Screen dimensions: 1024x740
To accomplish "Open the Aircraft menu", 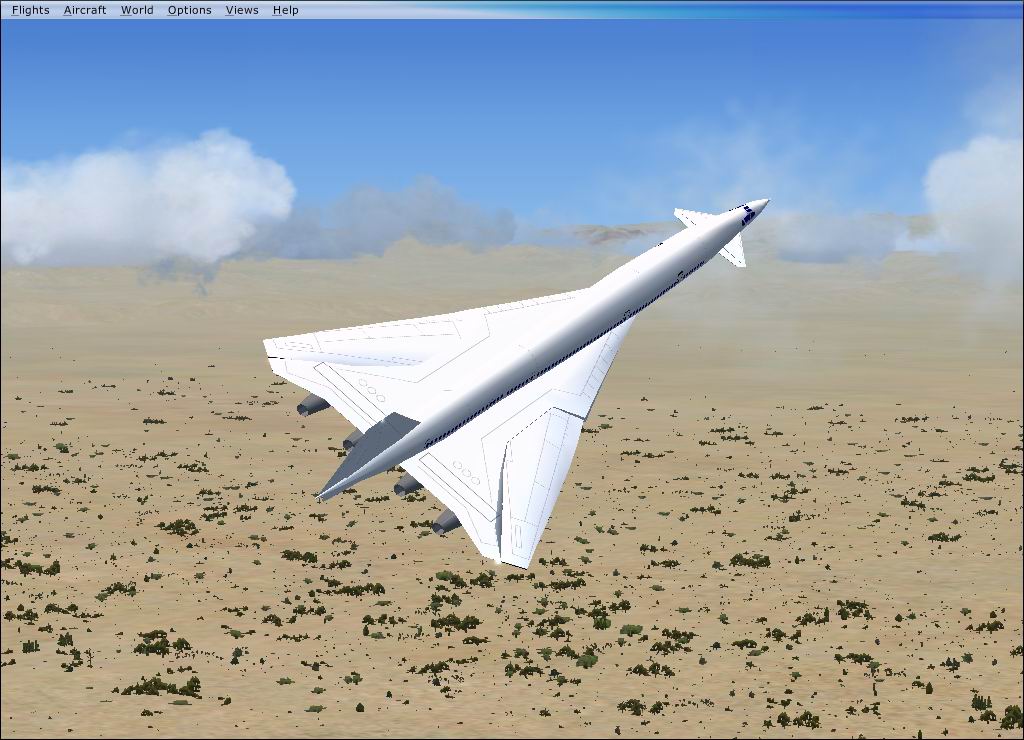I will coord(84,10).
